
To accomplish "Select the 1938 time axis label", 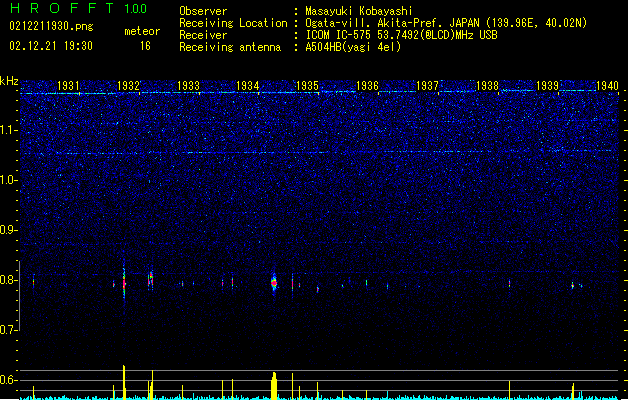I will point(487,86).
